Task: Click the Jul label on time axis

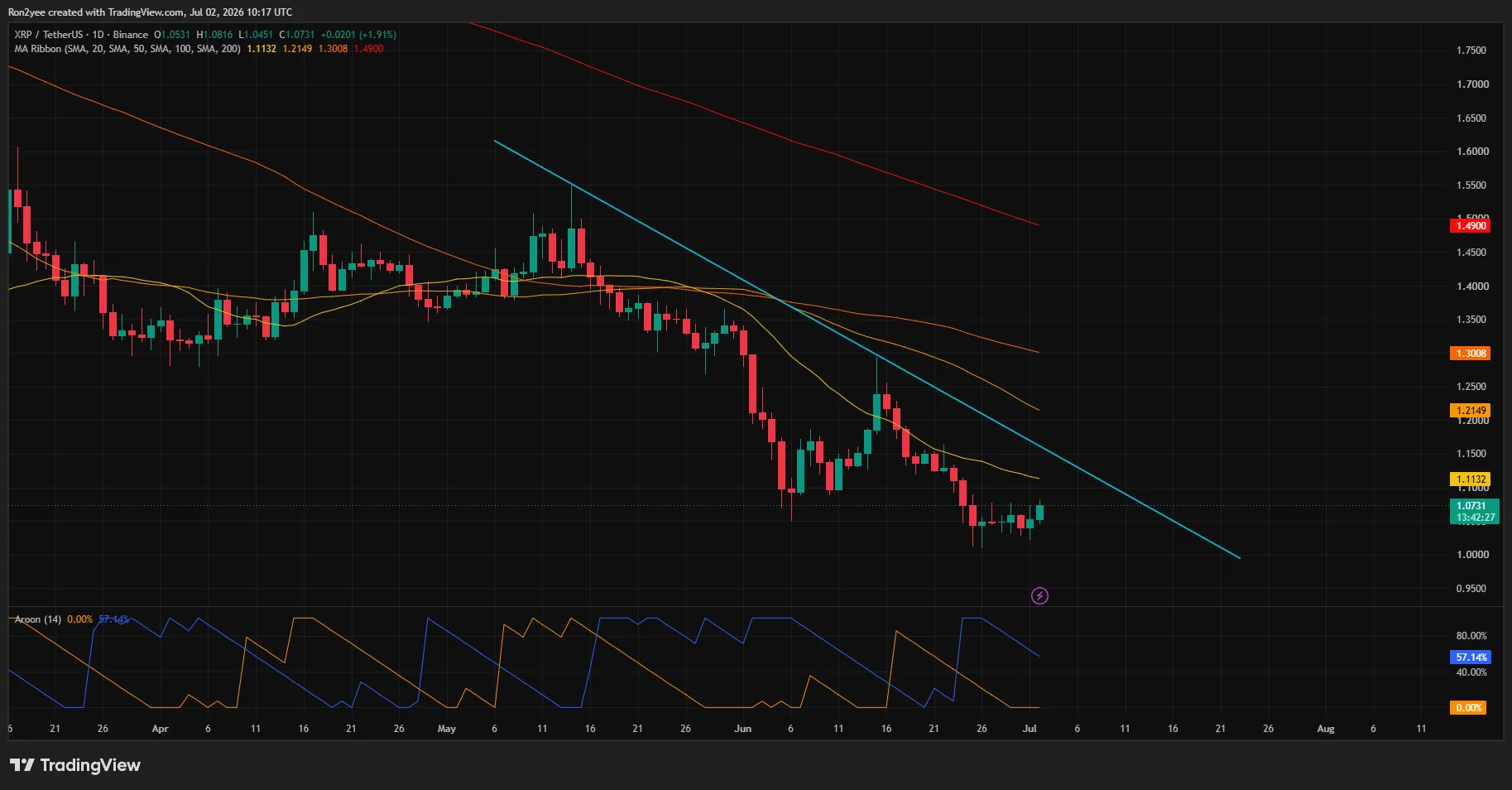Action: tap(1030, 729)
